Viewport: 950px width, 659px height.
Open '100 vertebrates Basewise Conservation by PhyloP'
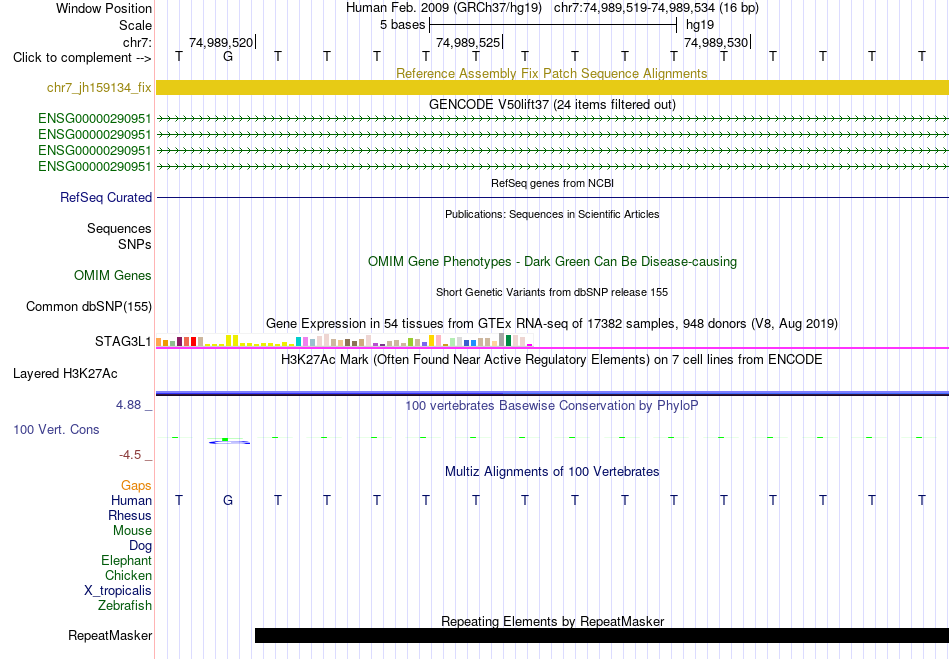tap(552, 406)
